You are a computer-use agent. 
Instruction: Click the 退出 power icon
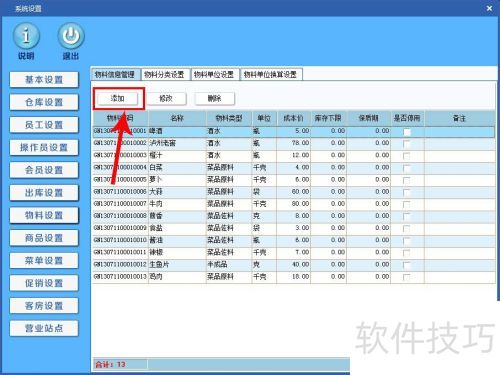(71, 36)
